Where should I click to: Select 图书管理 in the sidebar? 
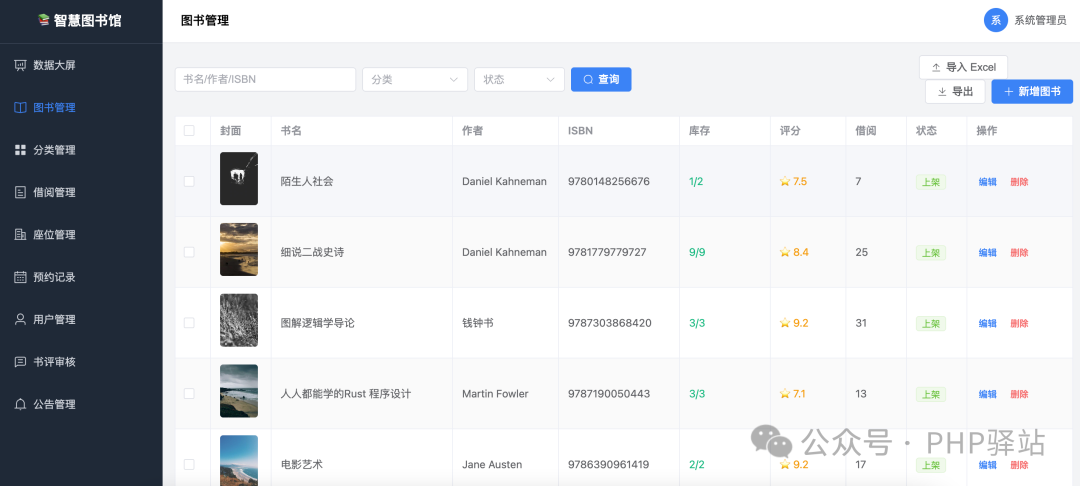click(x=81, y=107)
